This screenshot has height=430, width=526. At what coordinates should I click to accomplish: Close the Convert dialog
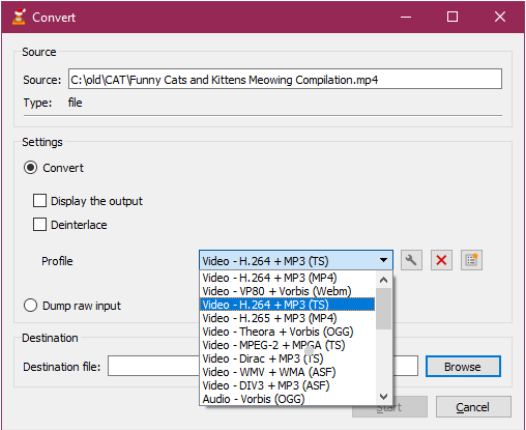(500, 17)
